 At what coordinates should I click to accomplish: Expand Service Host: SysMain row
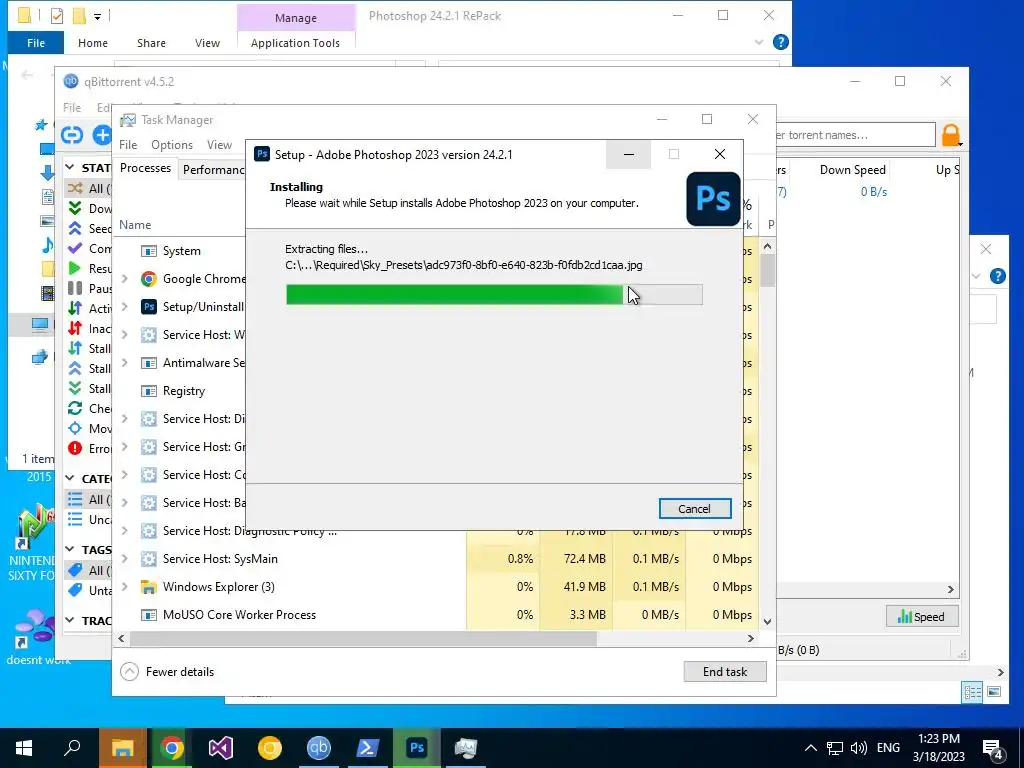pos(125,559)
